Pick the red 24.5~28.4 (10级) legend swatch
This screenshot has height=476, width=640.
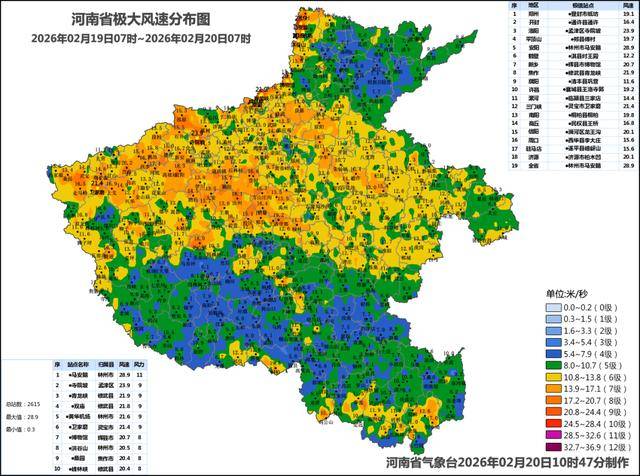[x=554, y=424]
